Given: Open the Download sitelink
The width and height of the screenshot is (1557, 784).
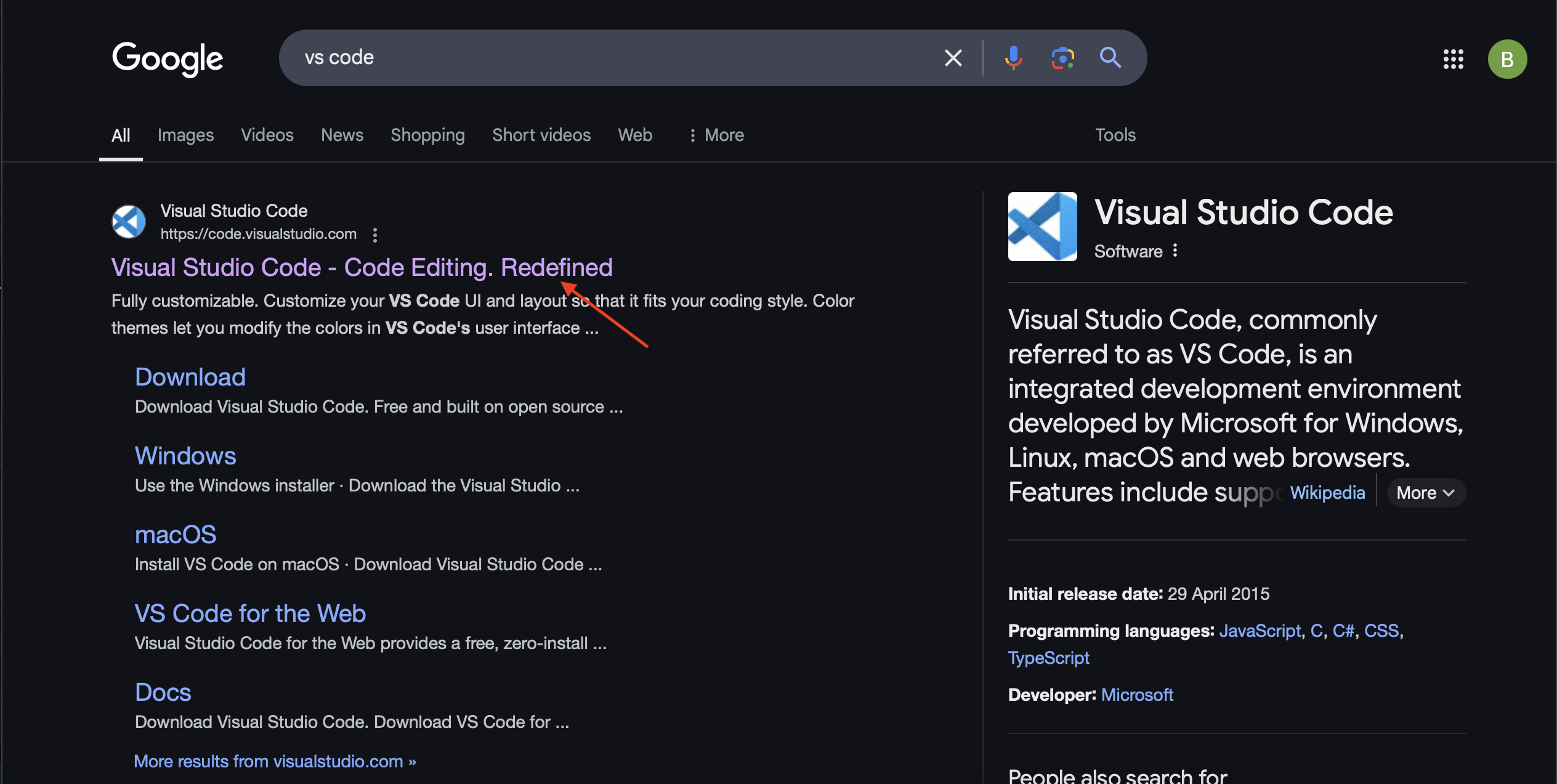Looking at the screenshot, I should tap(190, 377).
